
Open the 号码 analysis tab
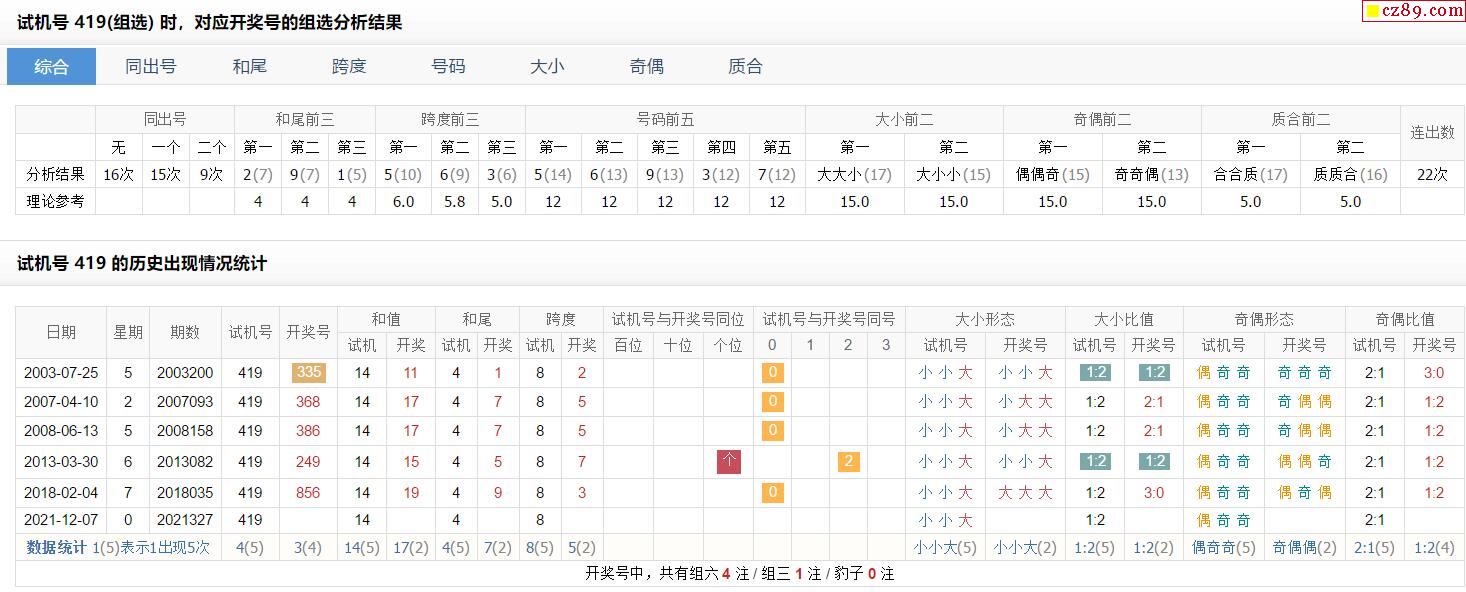(x=448, y=67)
